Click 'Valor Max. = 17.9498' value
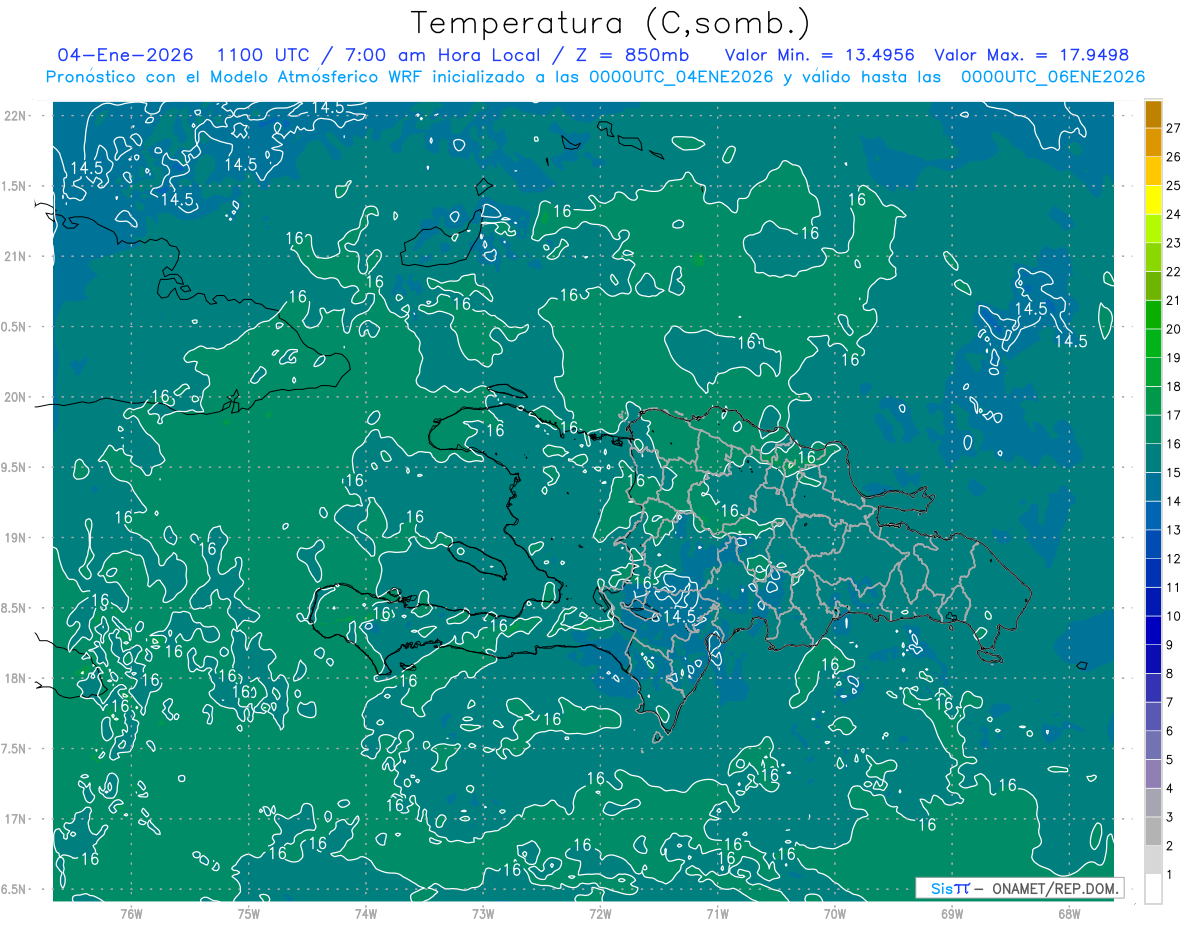 pyautogui.click(x=1031, y=55)
